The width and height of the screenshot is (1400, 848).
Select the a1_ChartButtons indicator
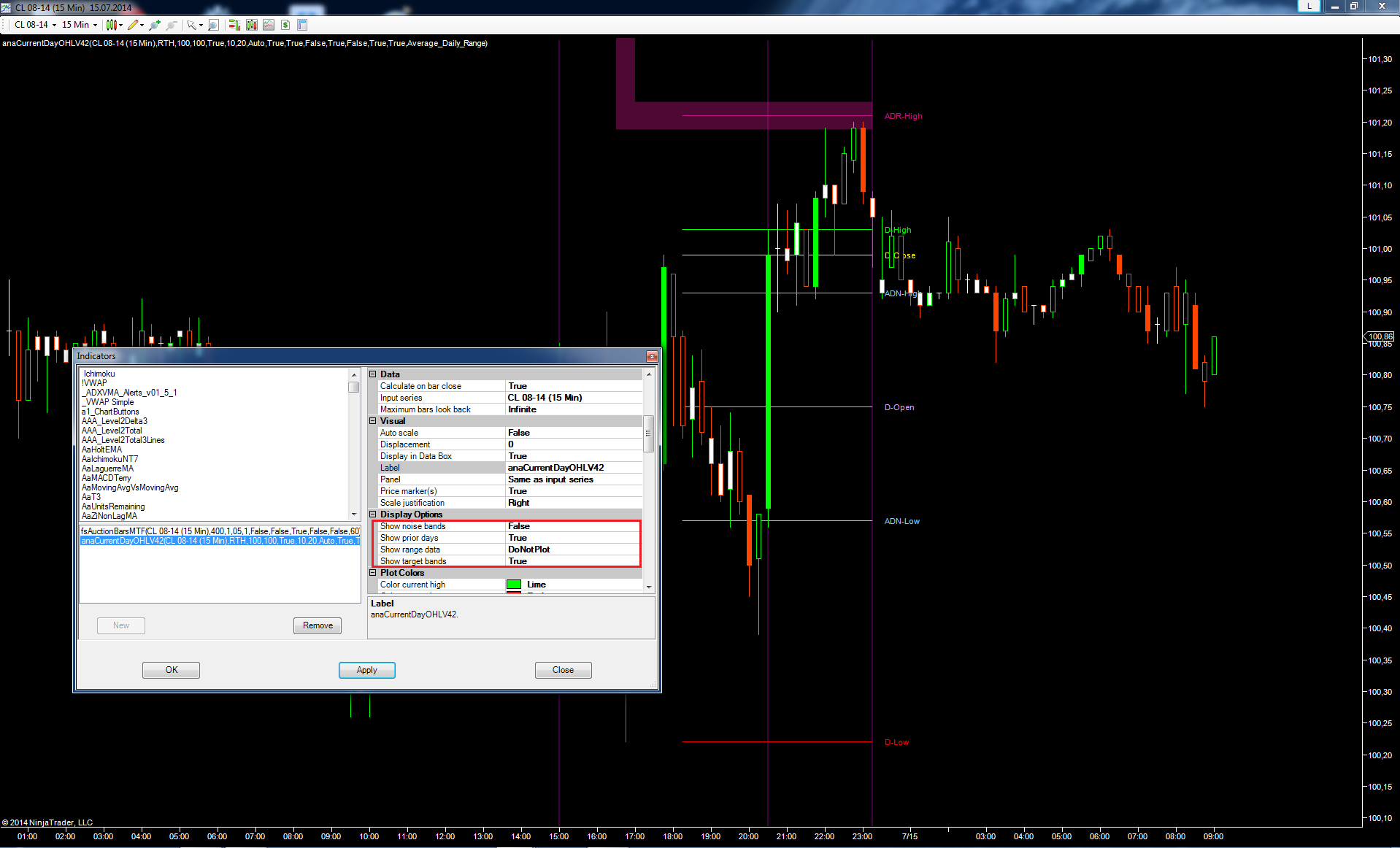click(110, 412)
